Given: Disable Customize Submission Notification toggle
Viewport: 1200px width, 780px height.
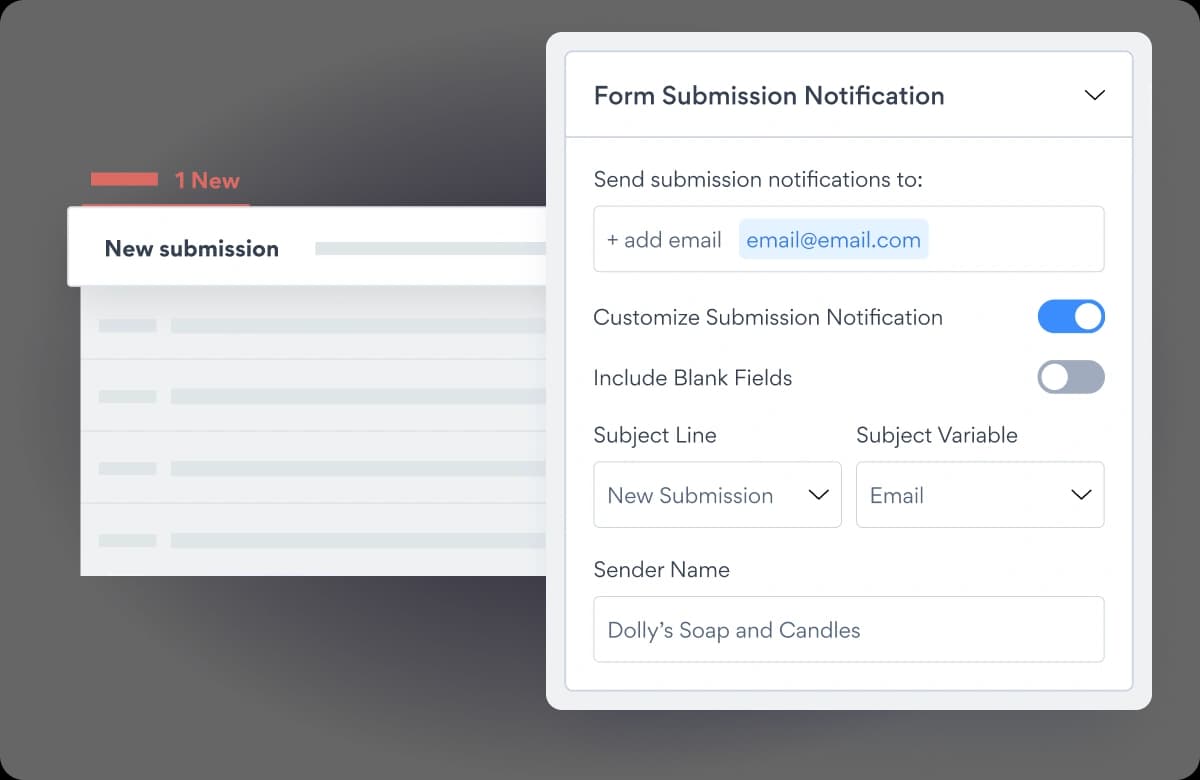Looking at the screenshot, I should point(1071,317).
